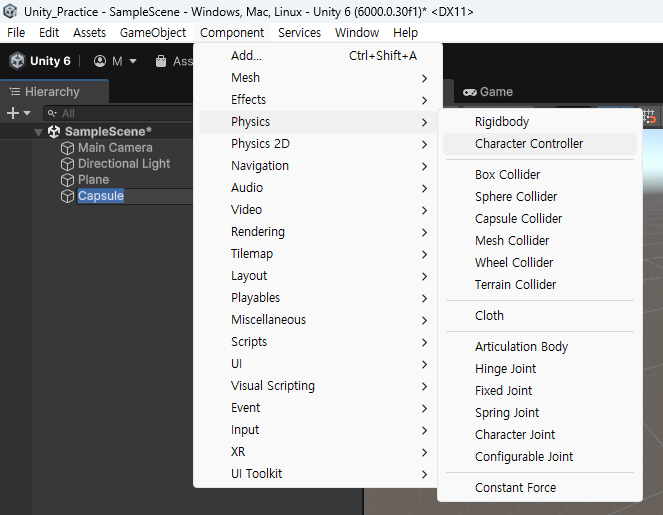663x515 pixels.
Task: Expand the Effects submenu
Action: [318, 100]
